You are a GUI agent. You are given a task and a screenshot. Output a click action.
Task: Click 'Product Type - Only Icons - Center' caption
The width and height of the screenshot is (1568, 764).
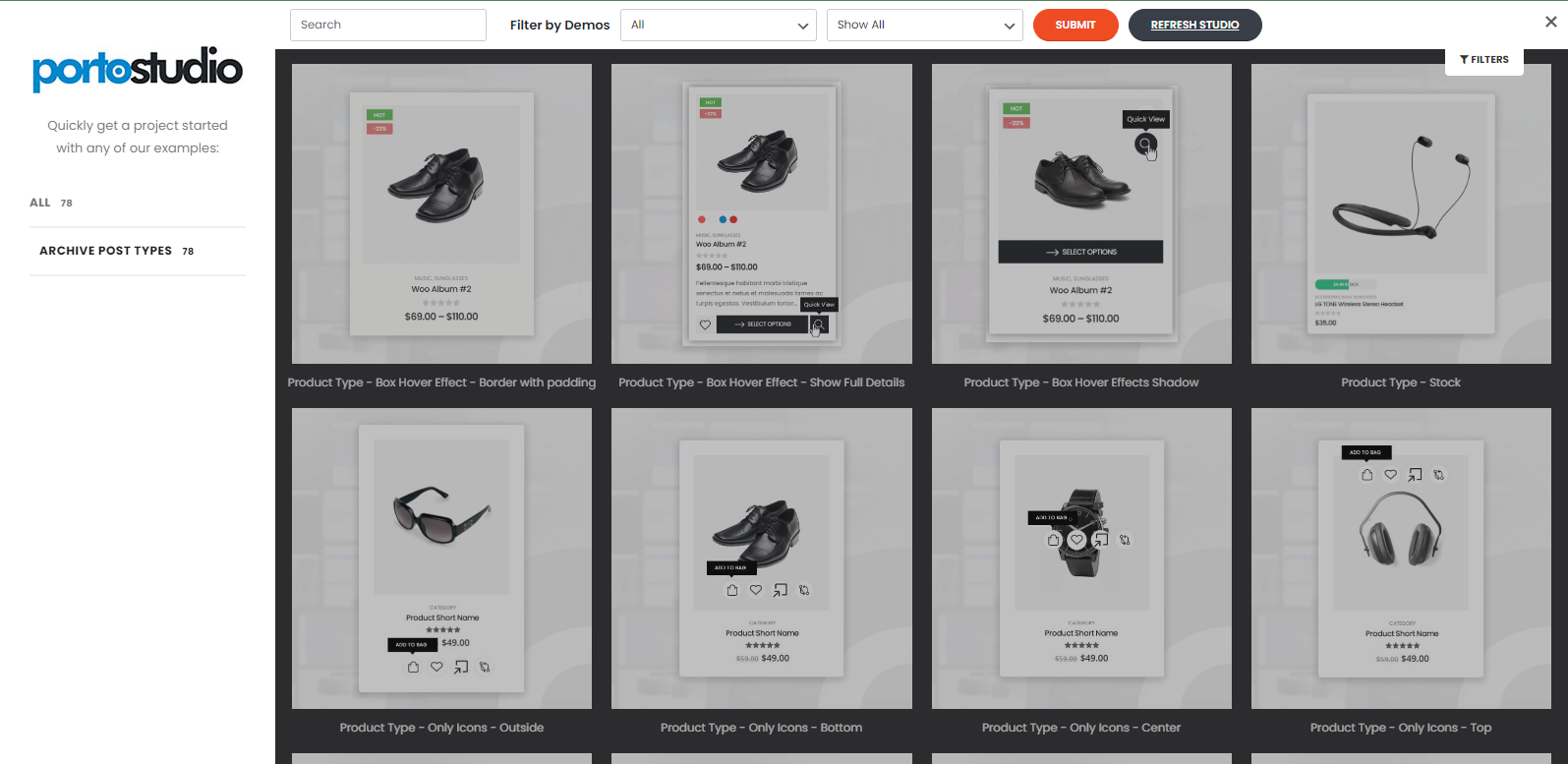click(1081, 728)
